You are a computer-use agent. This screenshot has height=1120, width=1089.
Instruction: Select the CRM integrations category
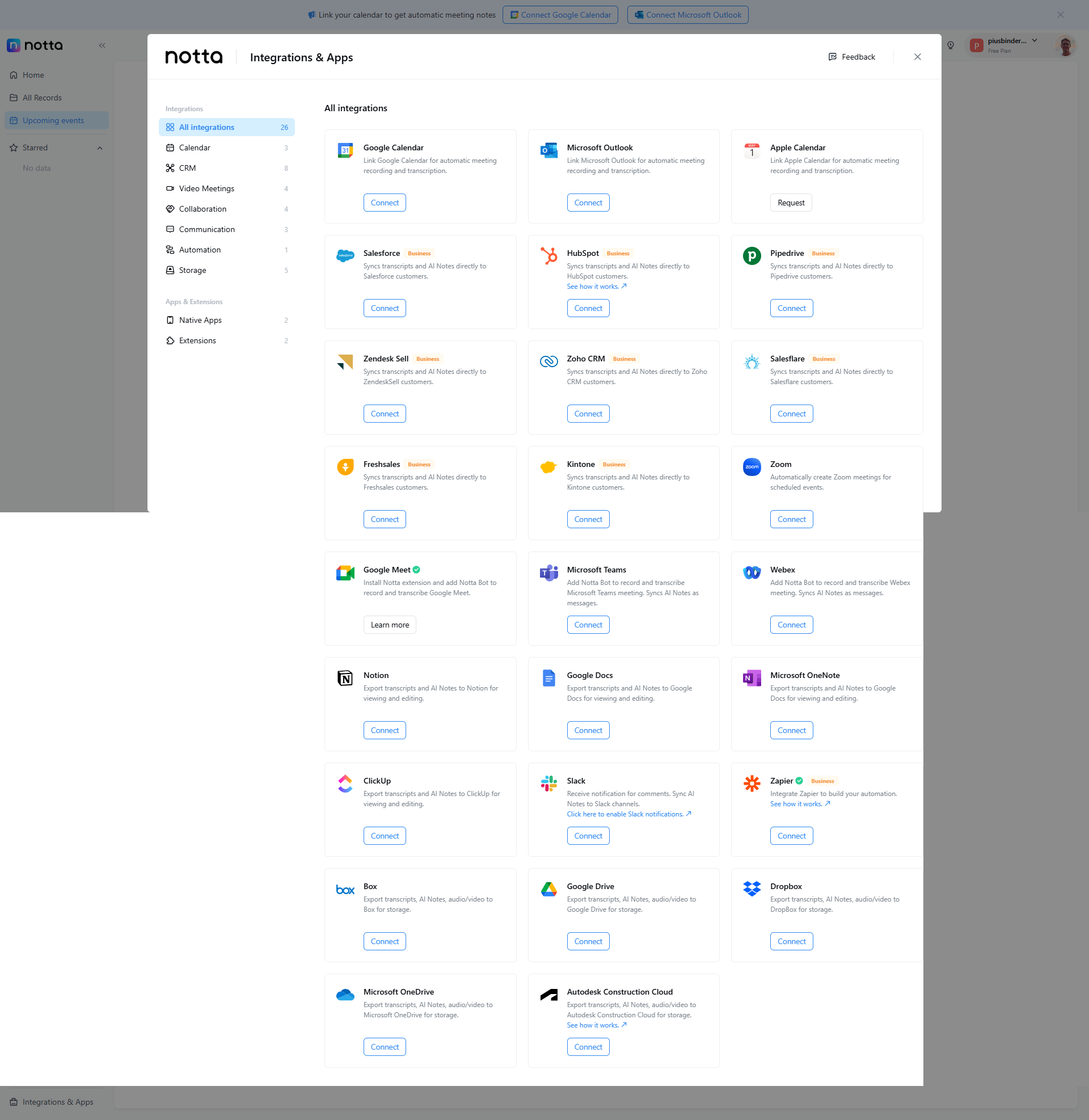(x=187, y=168)
